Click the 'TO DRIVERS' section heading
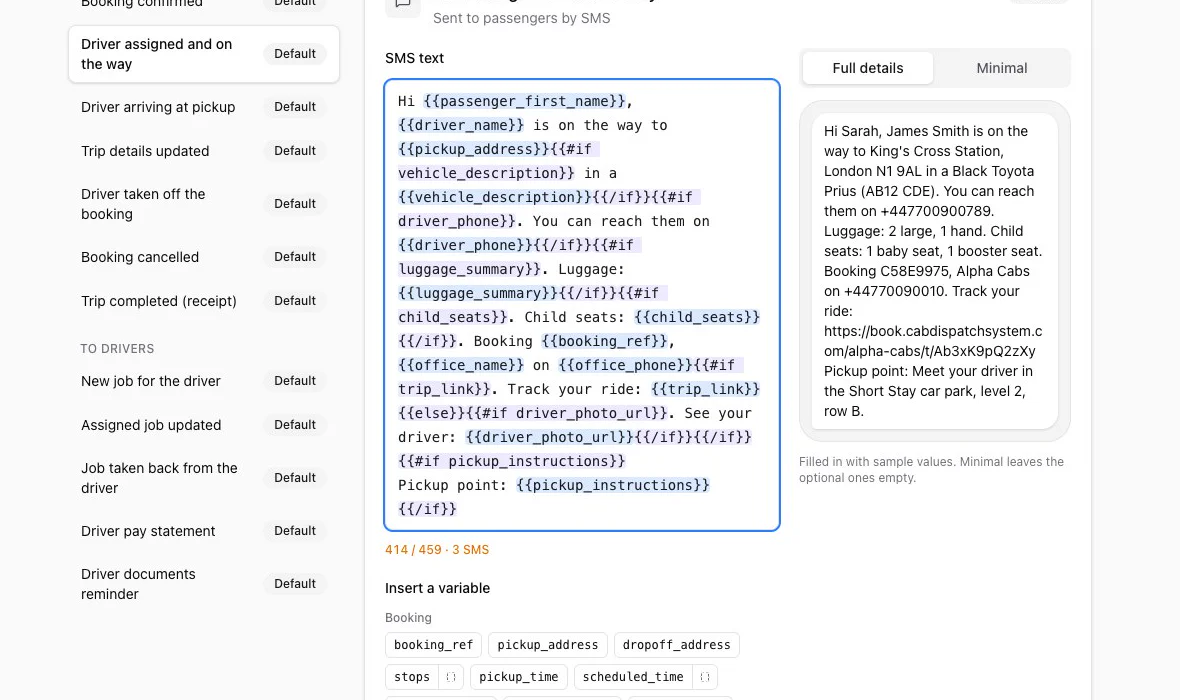The height and width of the screenshot is (700, 1180). coord(117,348)
